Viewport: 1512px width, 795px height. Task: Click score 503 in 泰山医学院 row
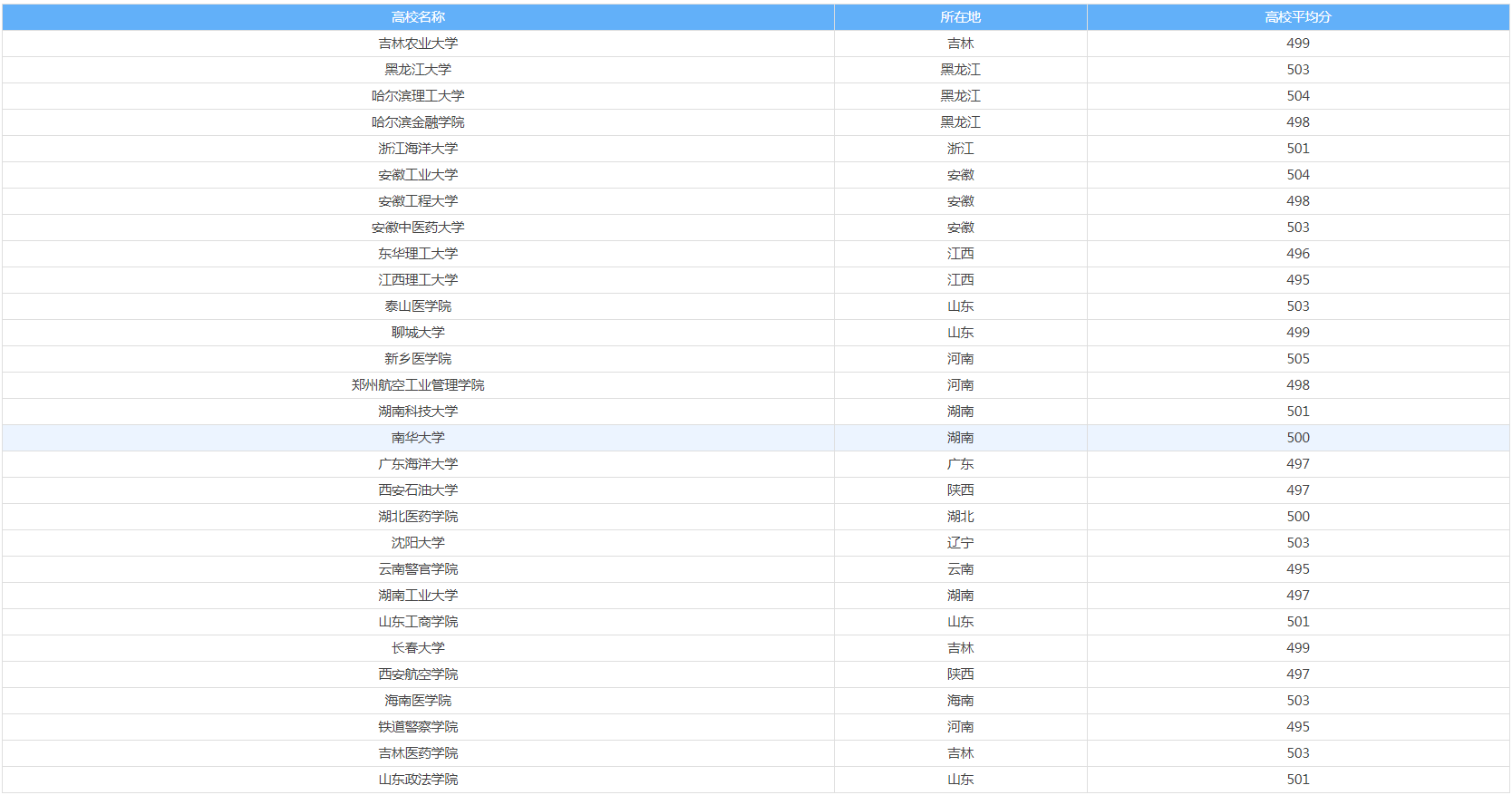(1298, 306)
